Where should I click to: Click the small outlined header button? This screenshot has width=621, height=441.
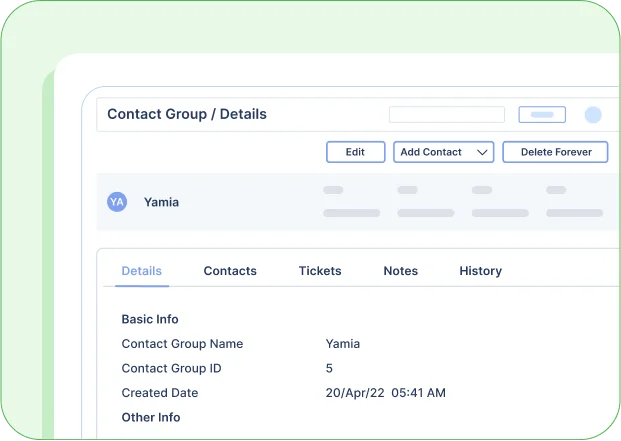542,114
